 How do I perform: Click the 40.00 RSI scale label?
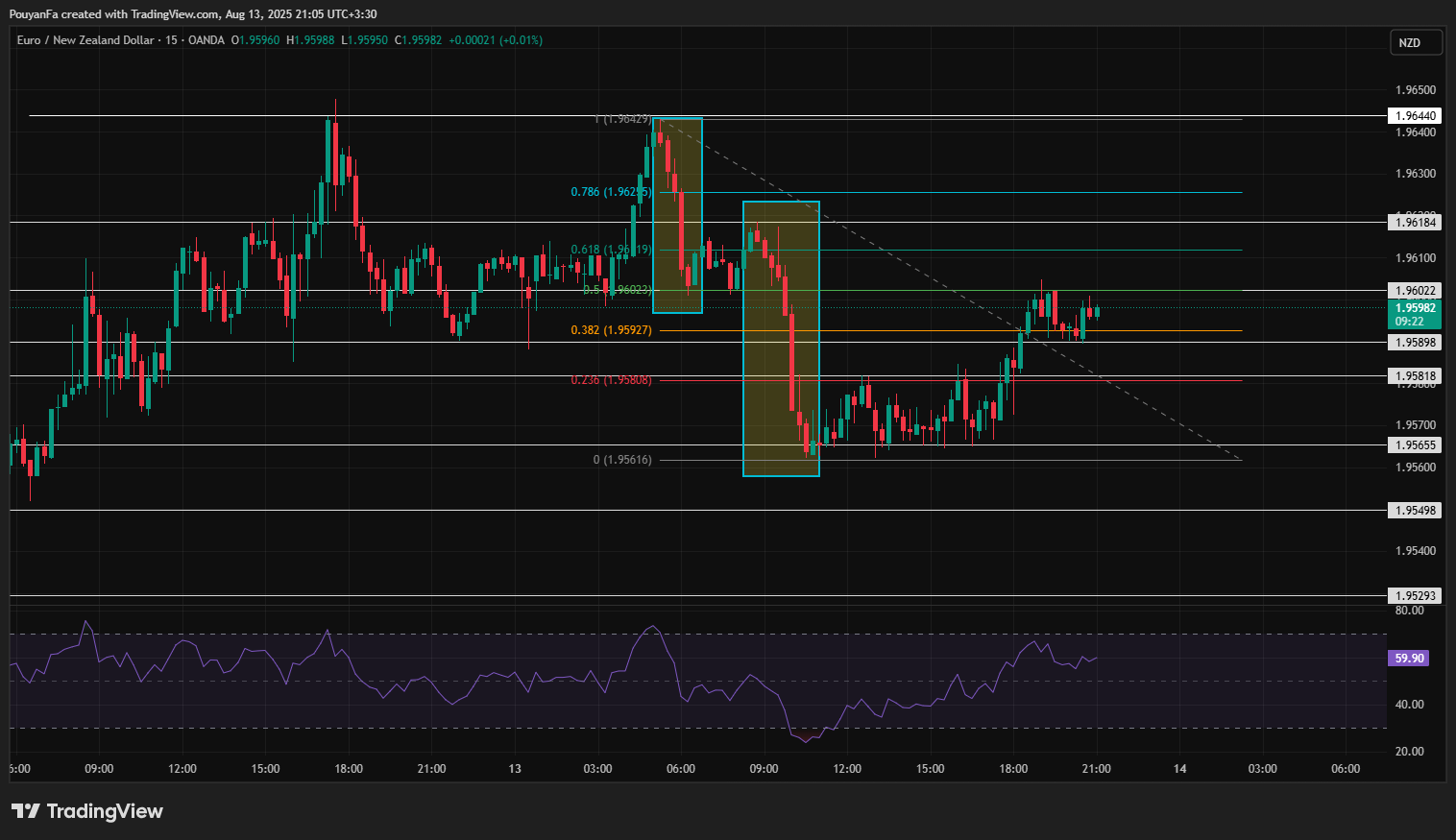point(1409,705)
